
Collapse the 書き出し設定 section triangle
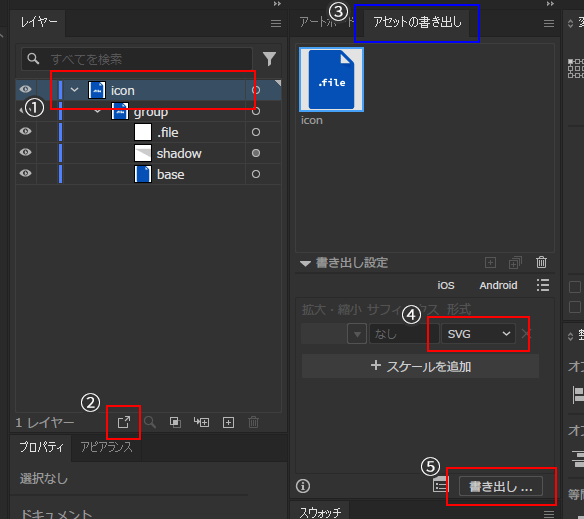tap(305, 263)
